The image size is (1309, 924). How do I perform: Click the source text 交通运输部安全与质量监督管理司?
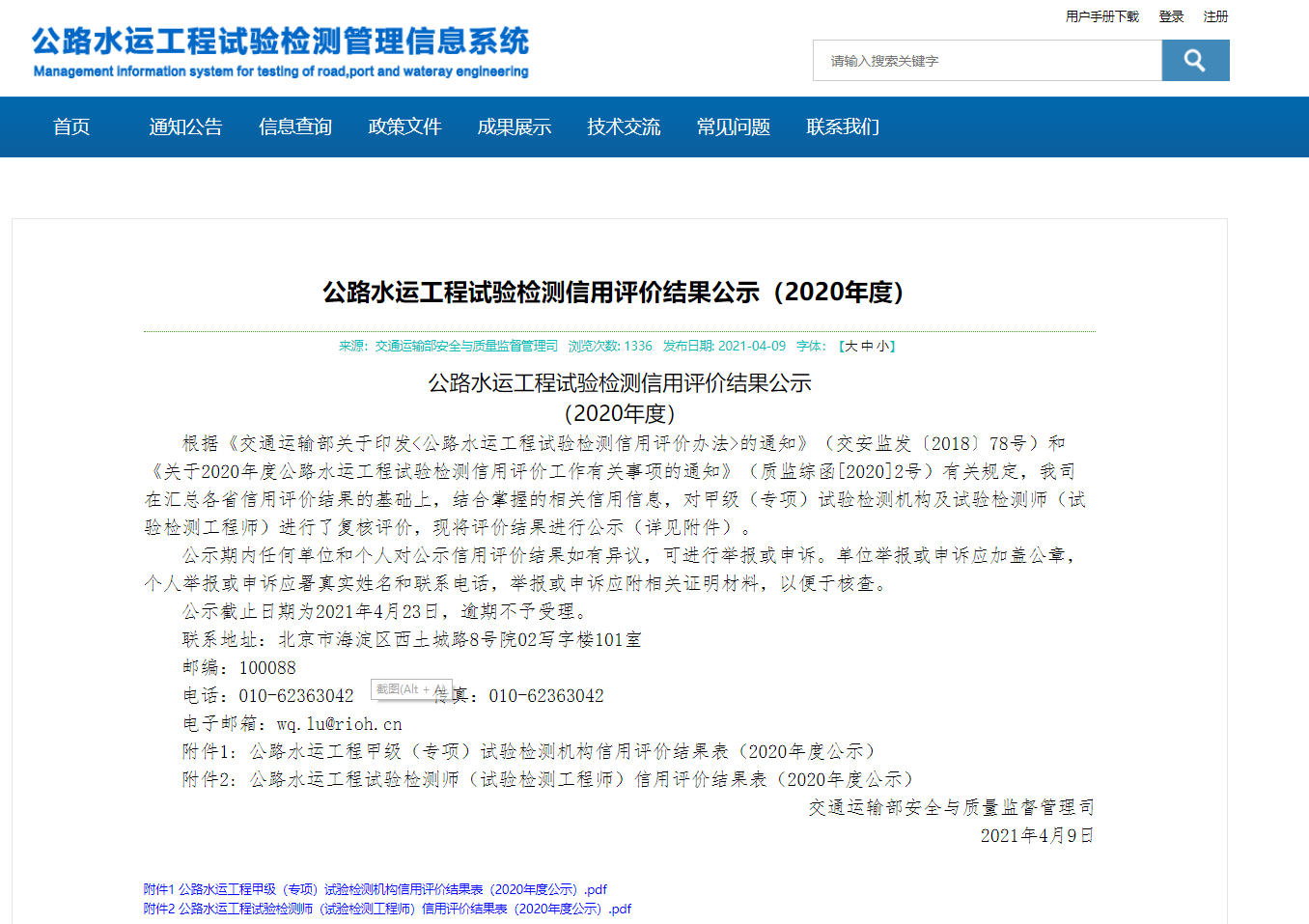coord(466,346)
